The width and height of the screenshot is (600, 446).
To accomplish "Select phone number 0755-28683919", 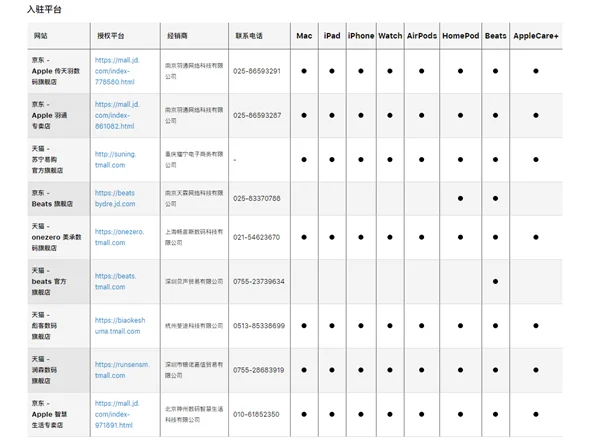I will click(x=259, y=370).
